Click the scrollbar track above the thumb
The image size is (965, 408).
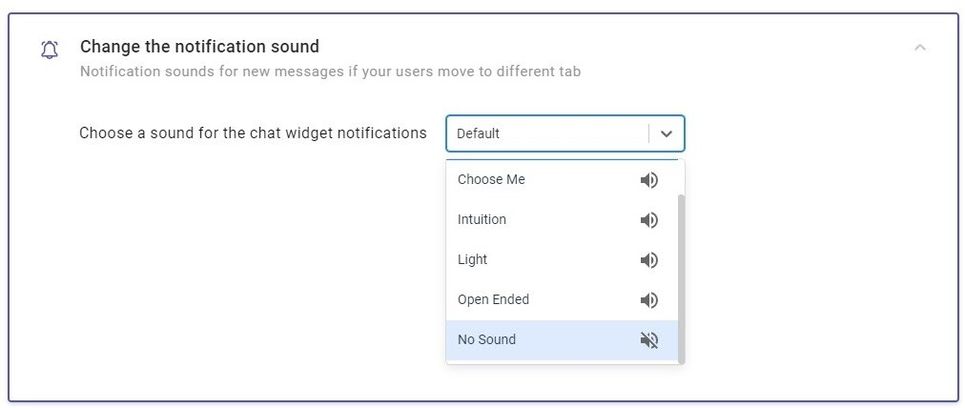pos(681,177)
